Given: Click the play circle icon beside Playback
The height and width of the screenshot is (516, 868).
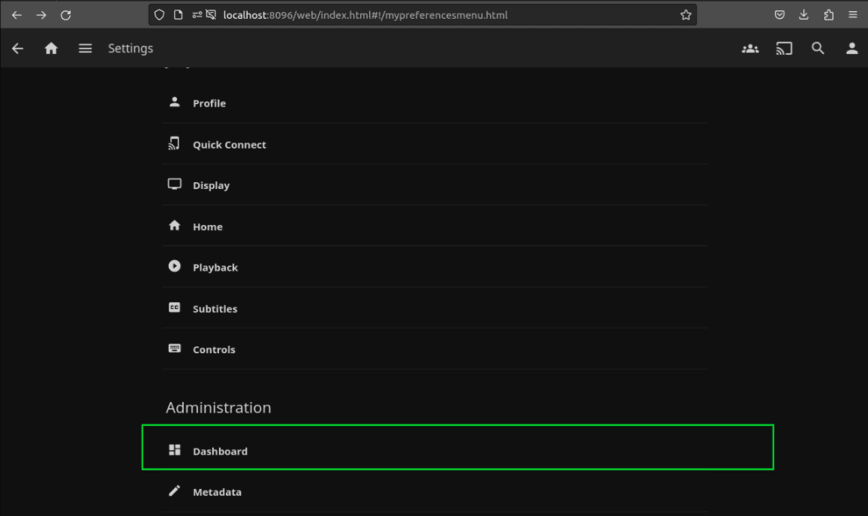Looking at the screenshot, I should tap(174, 266).
